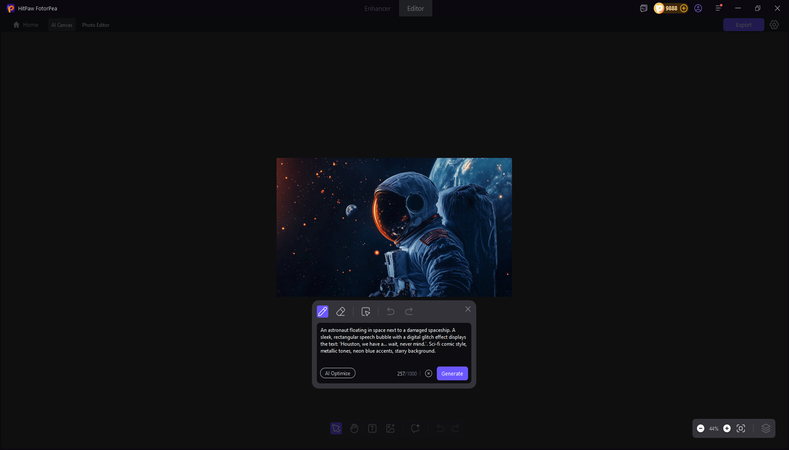The width and height of the screenshot is (789, 450).
Task: Choose the selection-area tool in prompt panel
Action: pos(366,312)
